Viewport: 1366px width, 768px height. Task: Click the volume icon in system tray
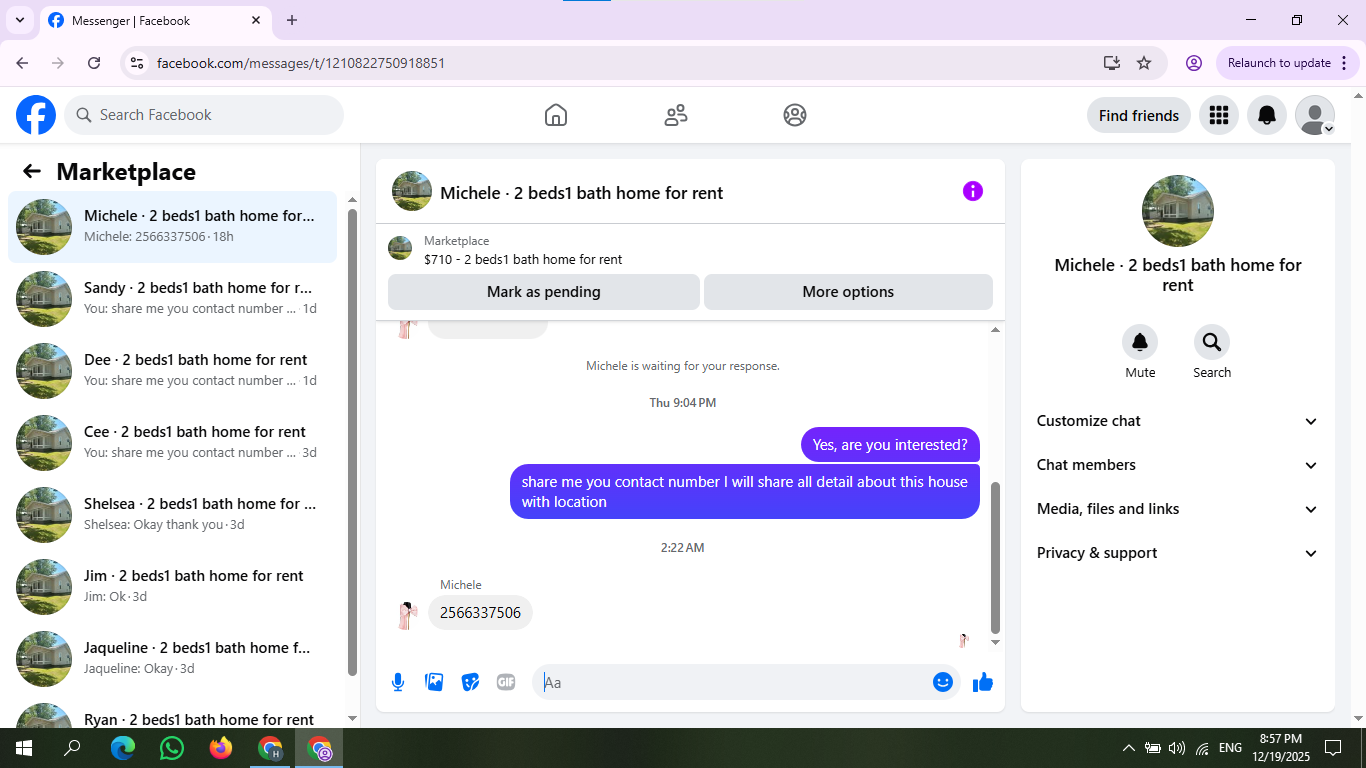1176,748
